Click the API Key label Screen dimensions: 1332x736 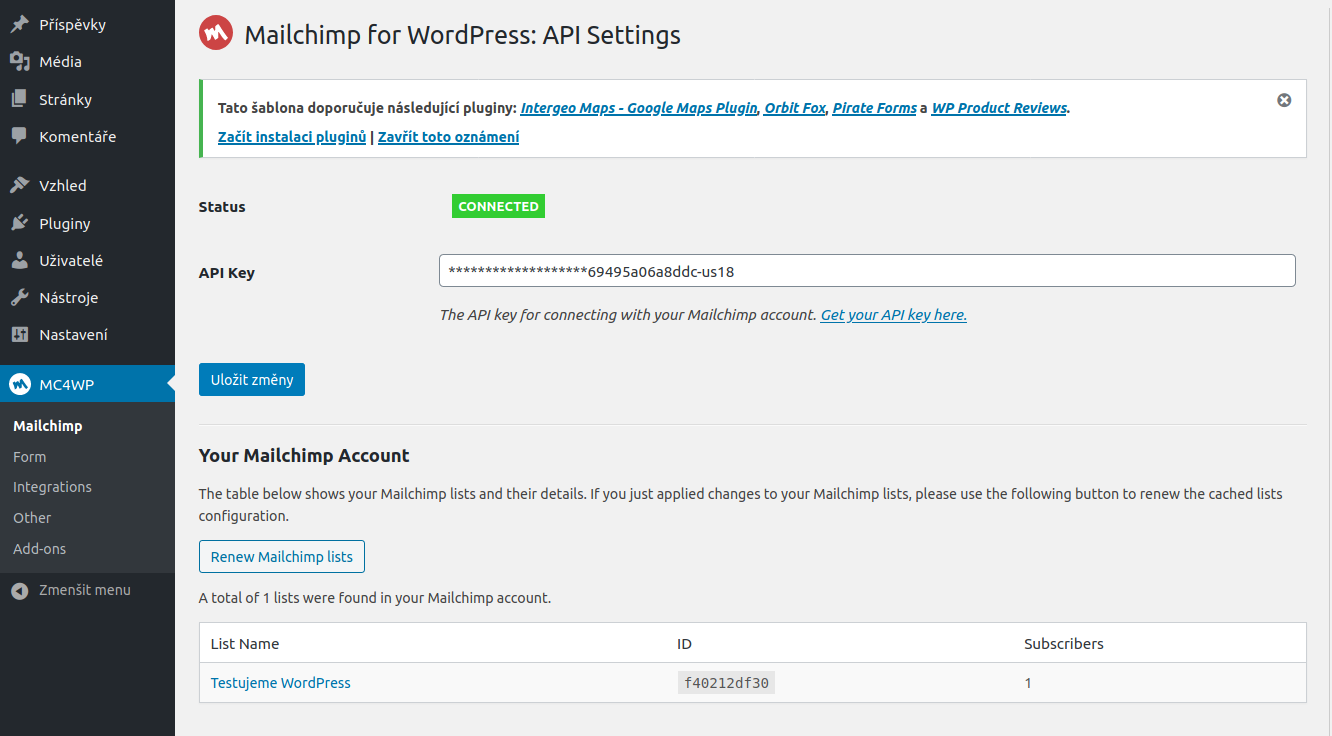(227, 273)
